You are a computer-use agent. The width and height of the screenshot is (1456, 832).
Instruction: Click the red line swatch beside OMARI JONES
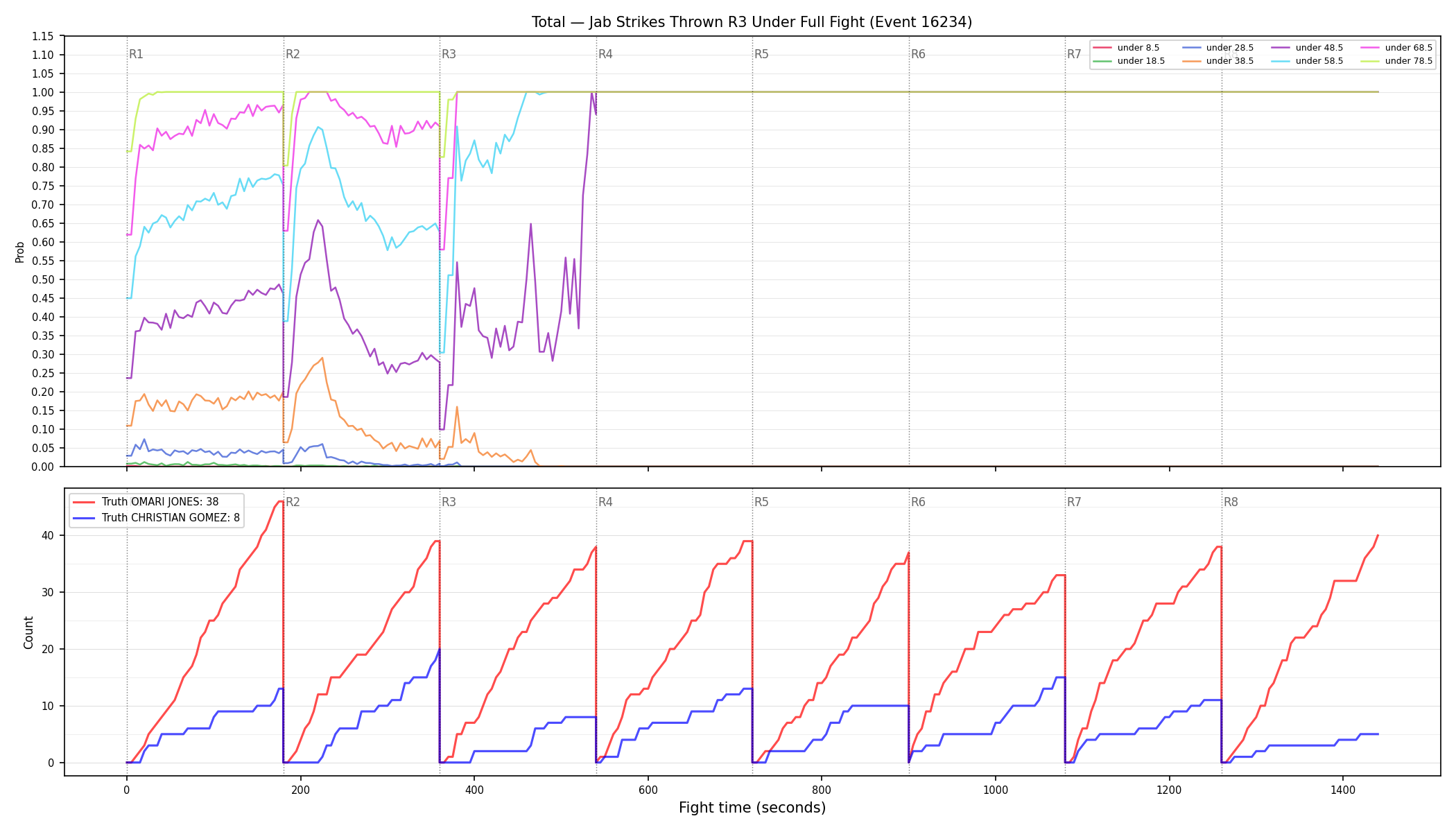tap(84, 502)
